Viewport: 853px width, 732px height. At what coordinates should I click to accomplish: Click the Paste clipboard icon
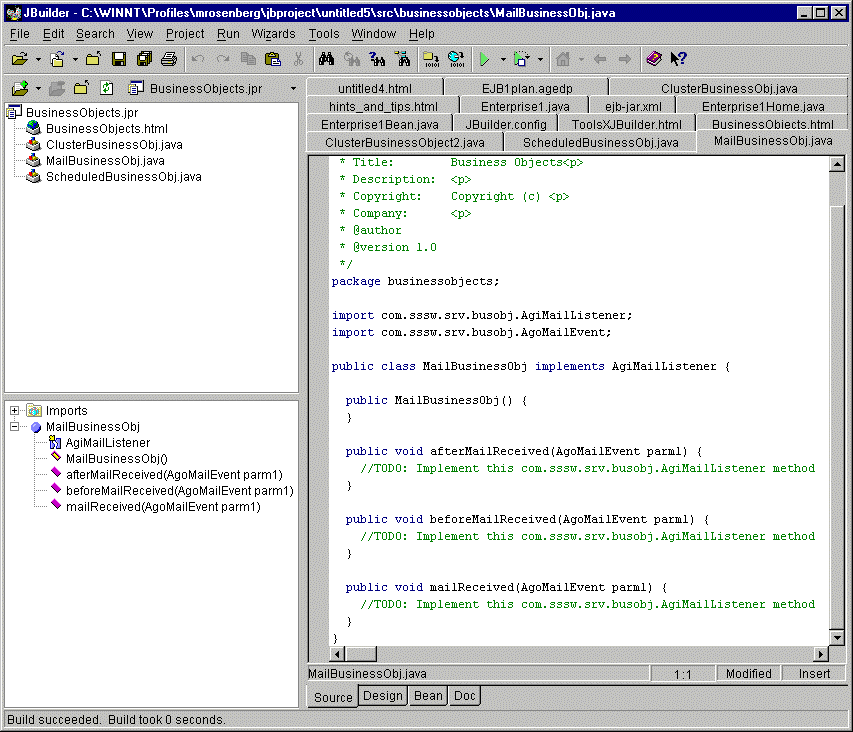[273, 59]
